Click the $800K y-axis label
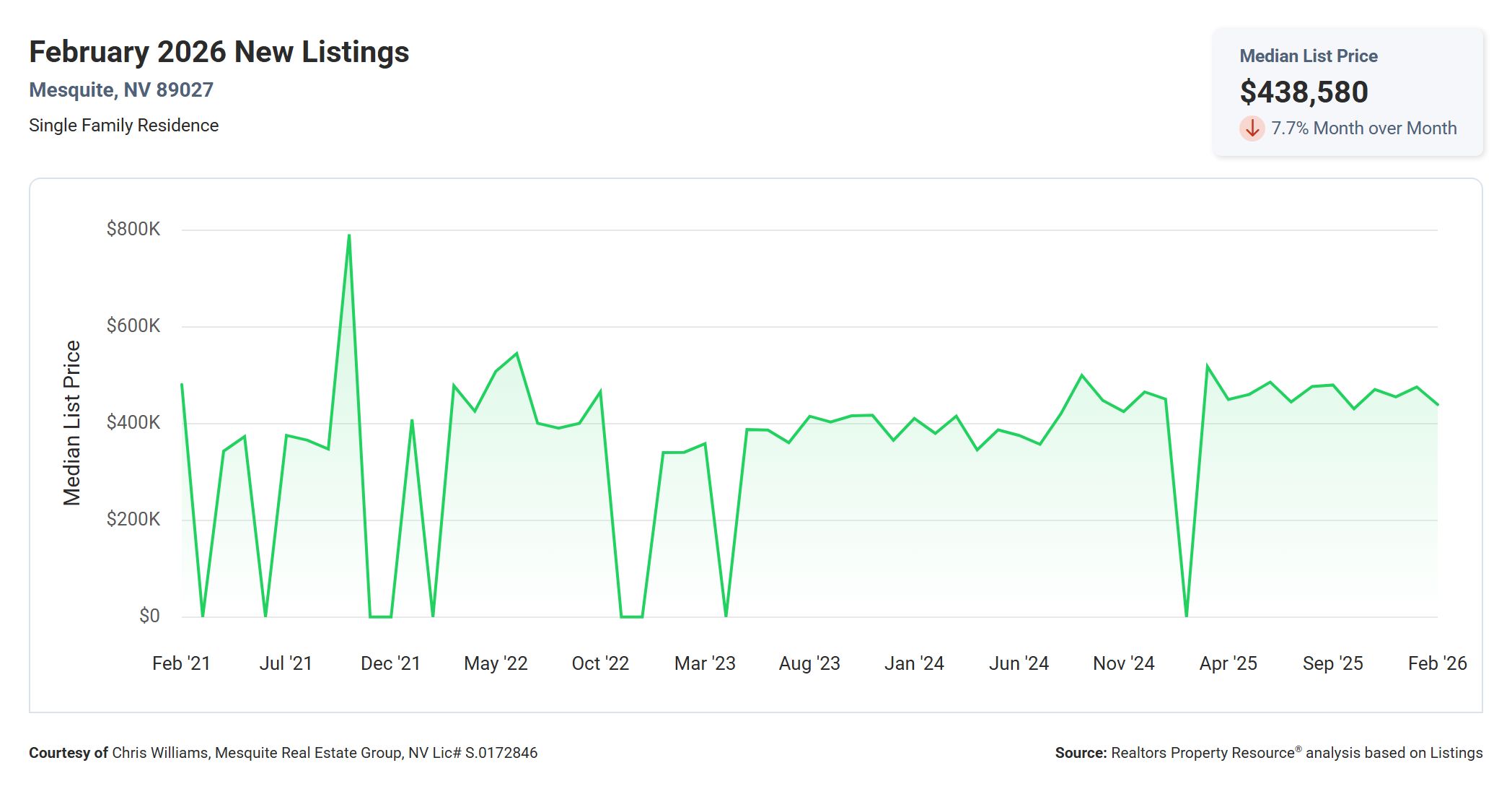The width and height of the screenshot is (1512, 794). (x=133, y=229)
